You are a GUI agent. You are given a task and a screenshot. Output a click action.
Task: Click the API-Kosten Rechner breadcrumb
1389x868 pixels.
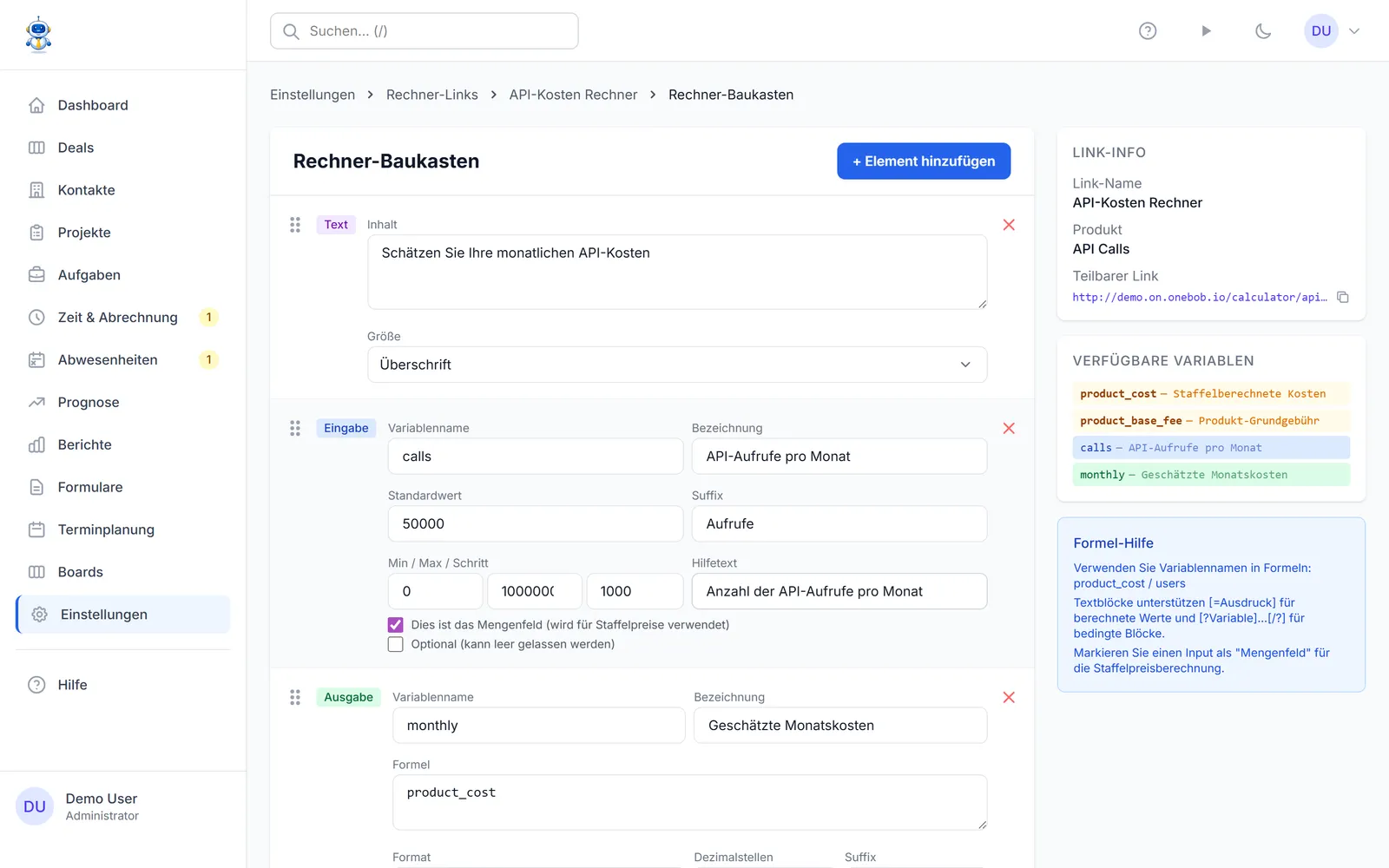pyautogui.click(x=573, y=95)
